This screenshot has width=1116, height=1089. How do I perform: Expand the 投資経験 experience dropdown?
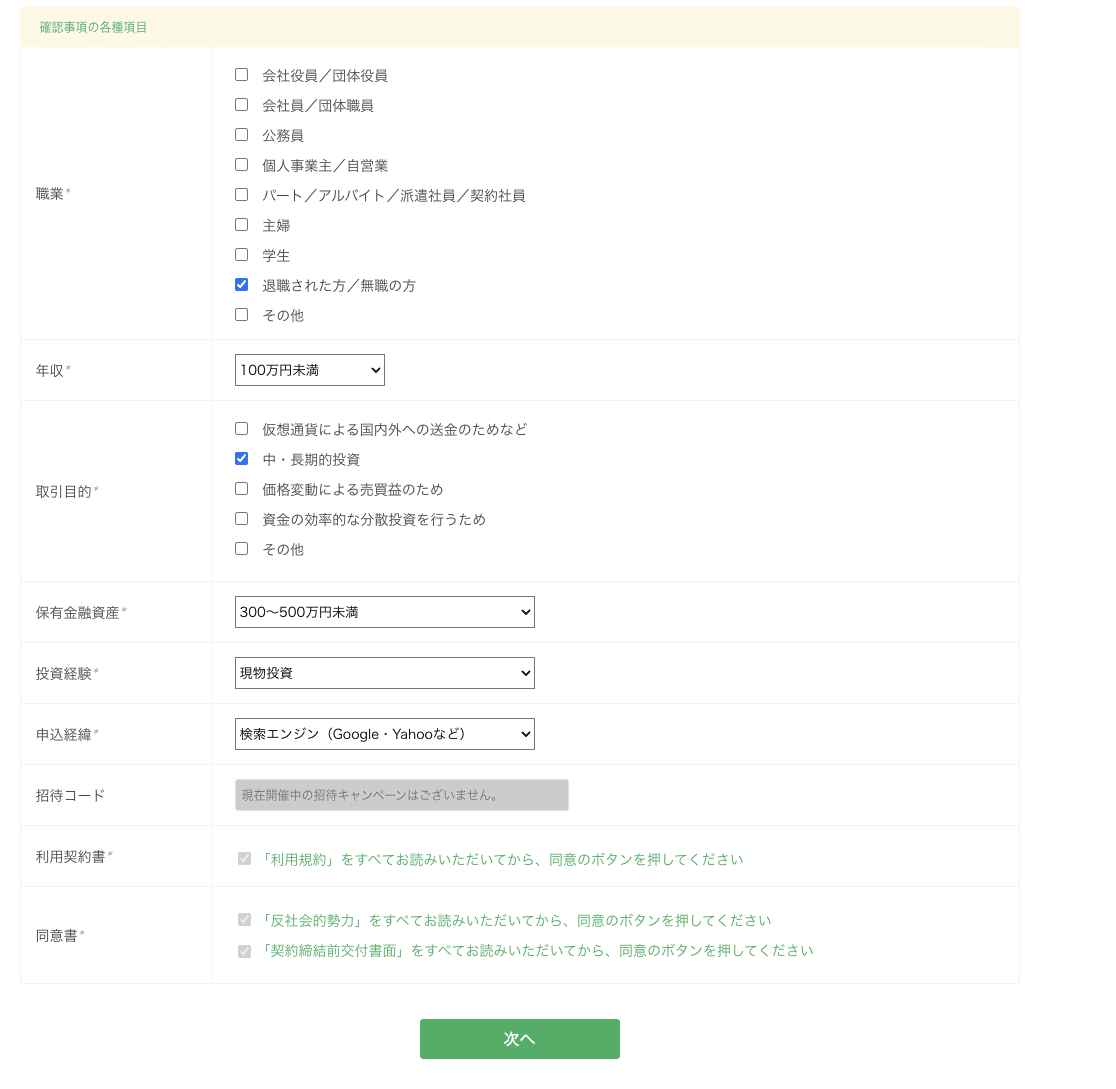[384, 672]
